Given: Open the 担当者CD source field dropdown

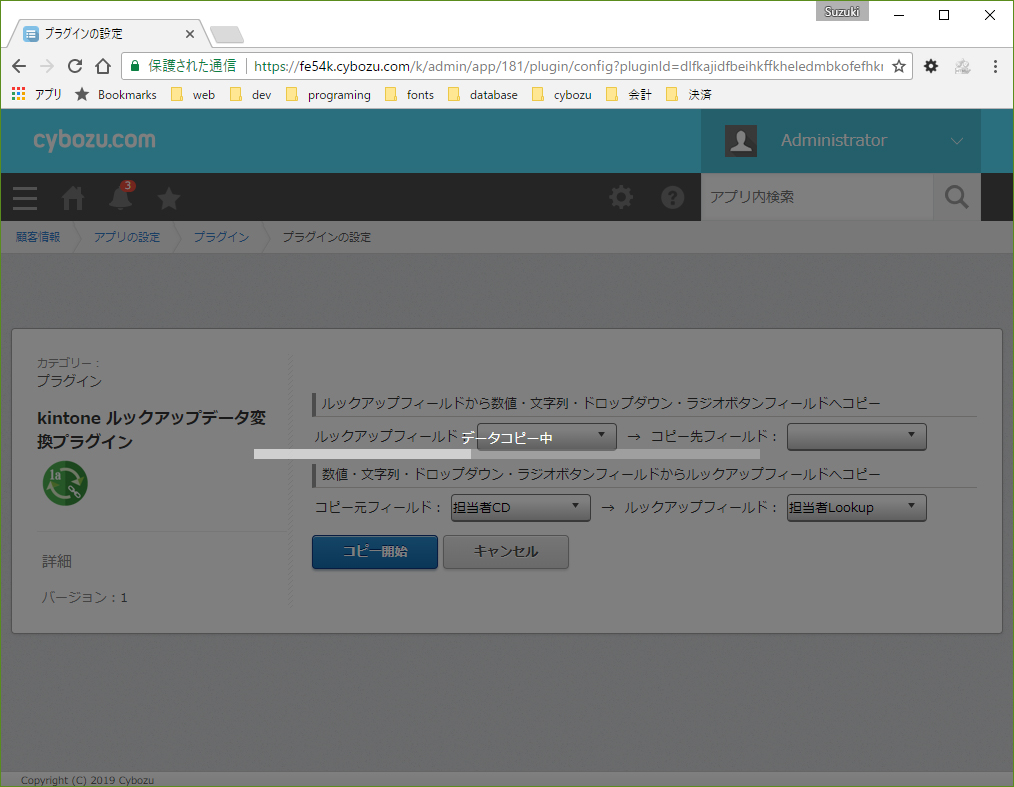Looking at the screenshot, I should [x=521, y=508].
